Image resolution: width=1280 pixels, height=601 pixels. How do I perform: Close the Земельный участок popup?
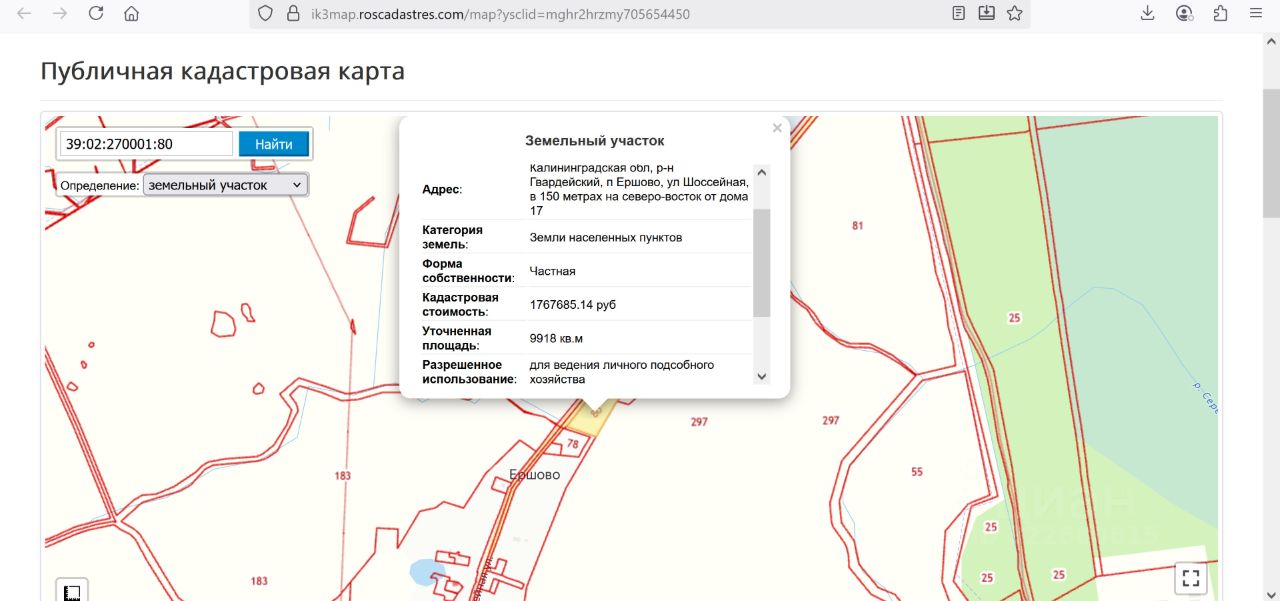click(777, 128)
